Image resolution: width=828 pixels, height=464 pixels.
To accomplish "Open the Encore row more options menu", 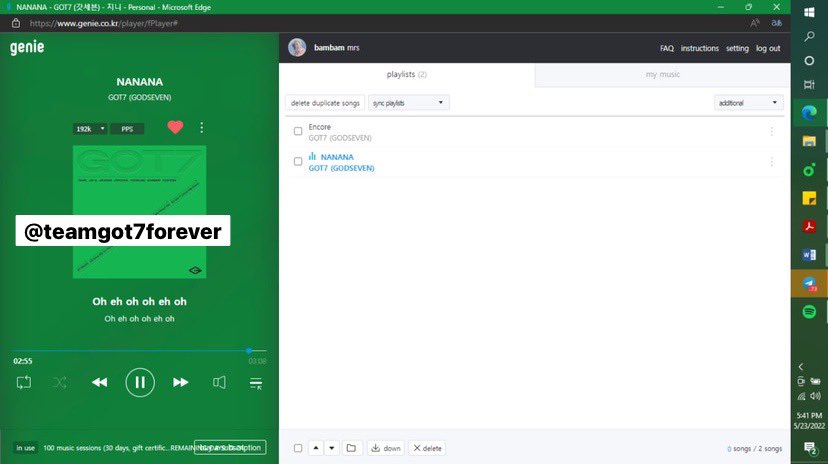I will click(771, 131).
